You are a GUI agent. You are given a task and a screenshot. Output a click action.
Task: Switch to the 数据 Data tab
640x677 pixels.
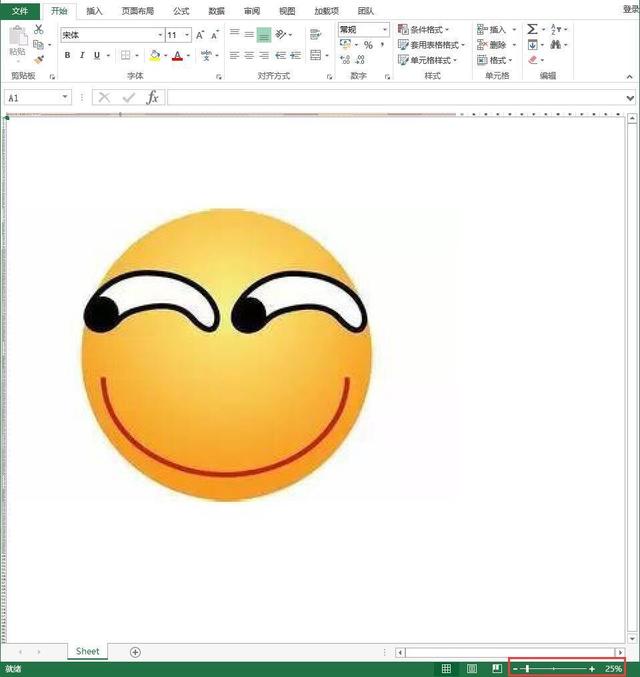pyautogui.click(x=216, y=11)
